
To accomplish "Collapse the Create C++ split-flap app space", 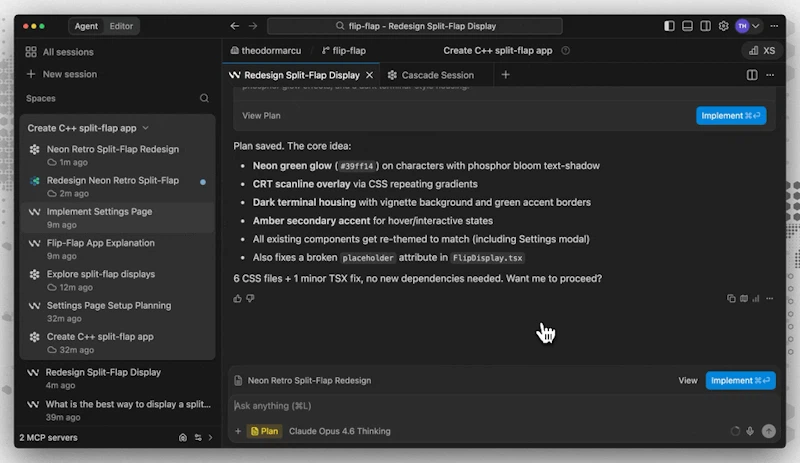I will 88,128.
